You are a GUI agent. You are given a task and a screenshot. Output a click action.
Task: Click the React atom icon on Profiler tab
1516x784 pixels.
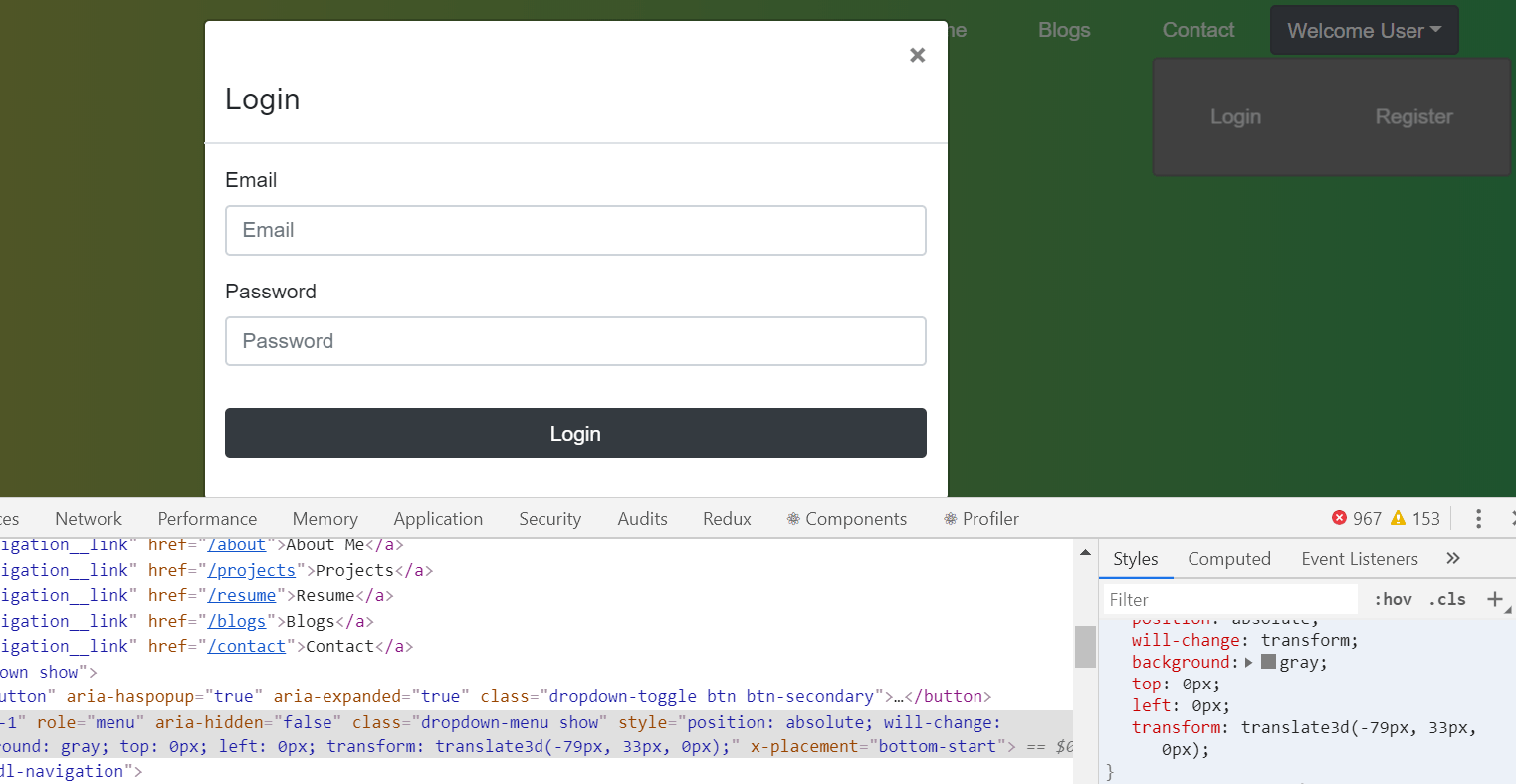949,518
